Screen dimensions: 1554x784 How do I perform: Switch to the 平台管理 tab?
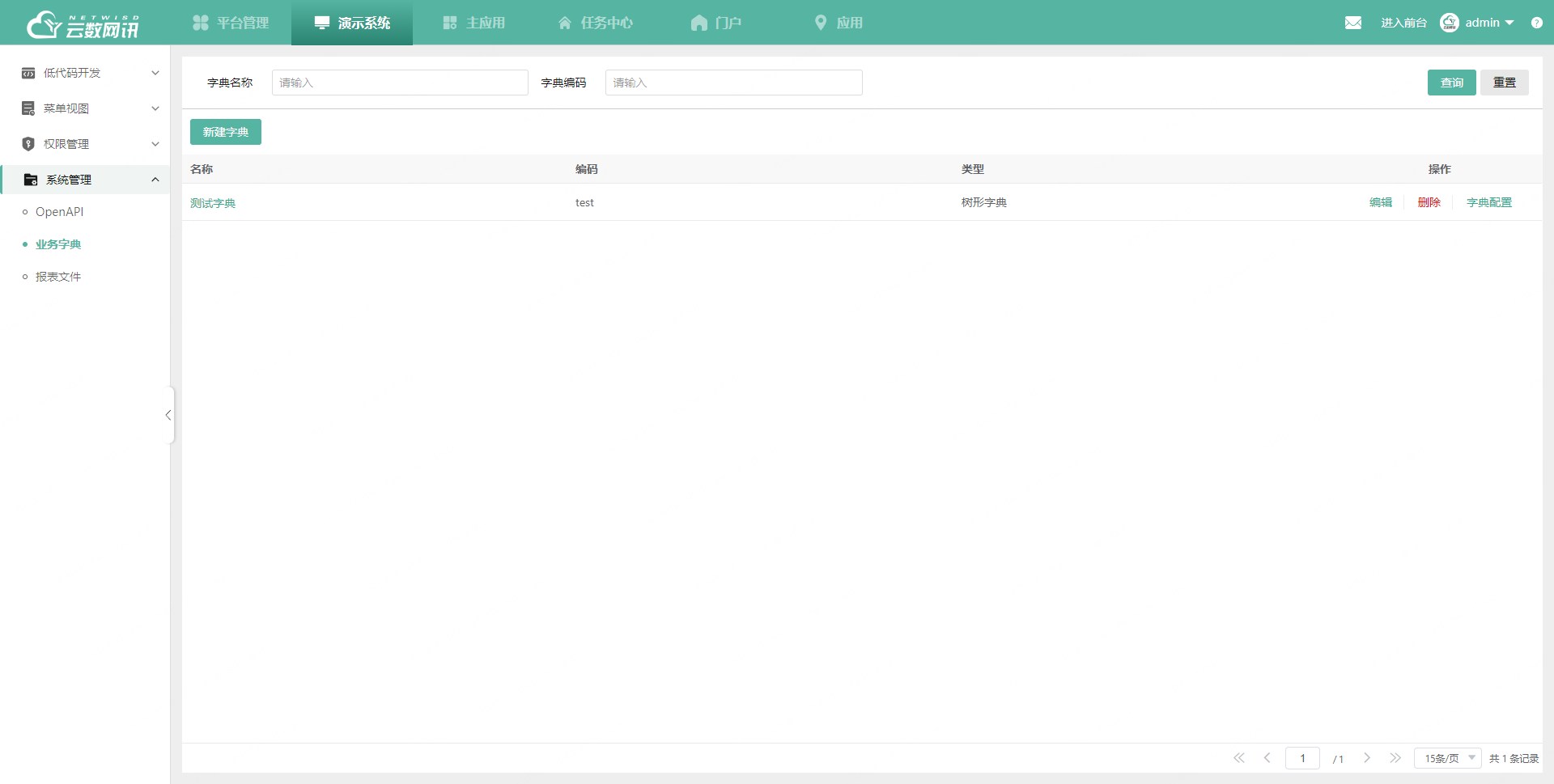tap(231, 23)
